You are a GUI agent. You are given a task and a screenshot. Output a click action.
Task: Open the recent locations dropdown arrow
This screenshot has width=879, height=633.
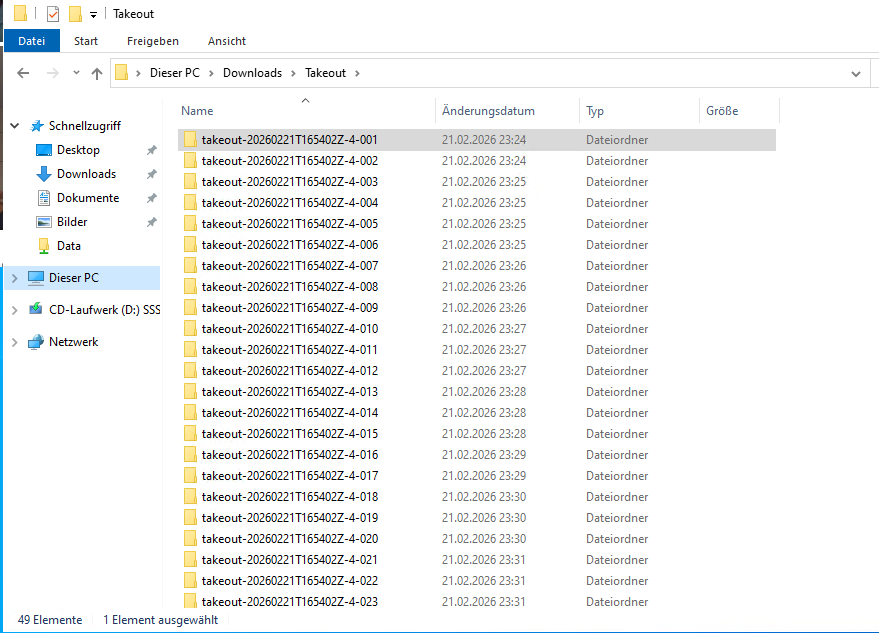click(x=76, y=72)
